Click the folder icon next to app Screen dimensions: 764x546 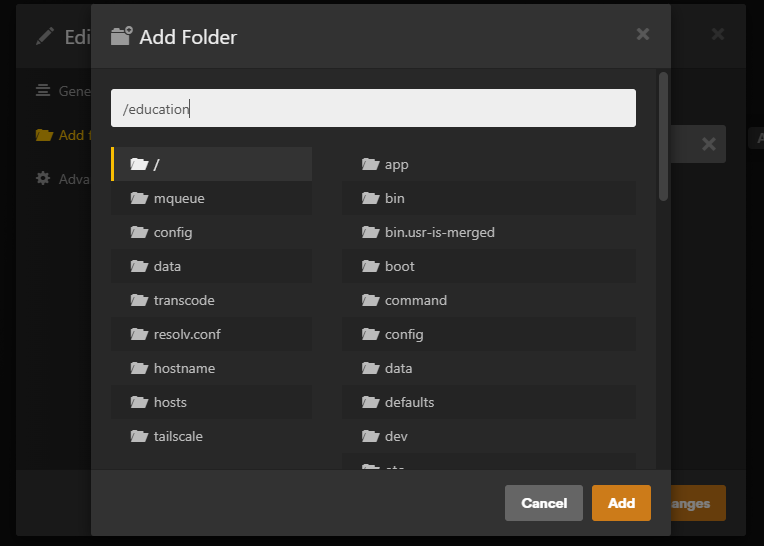370,164
